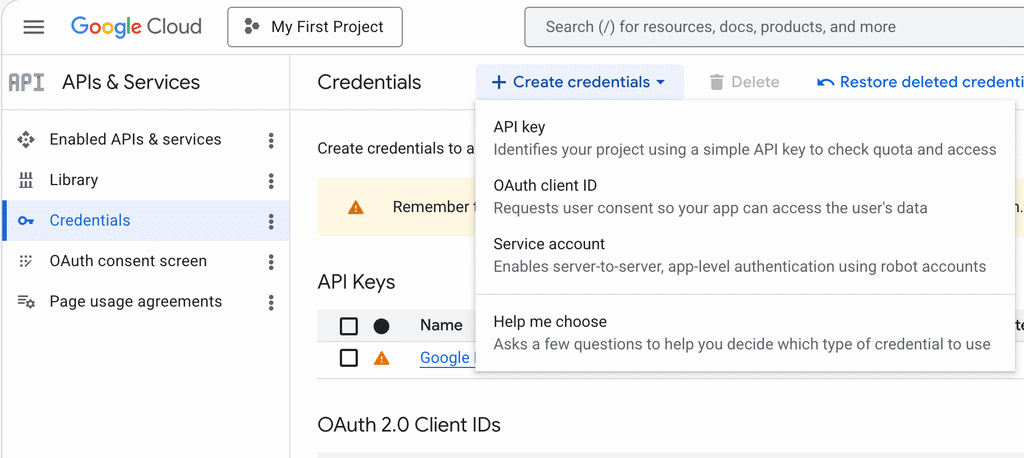Click Restore deleted credentials

[920, 82]
